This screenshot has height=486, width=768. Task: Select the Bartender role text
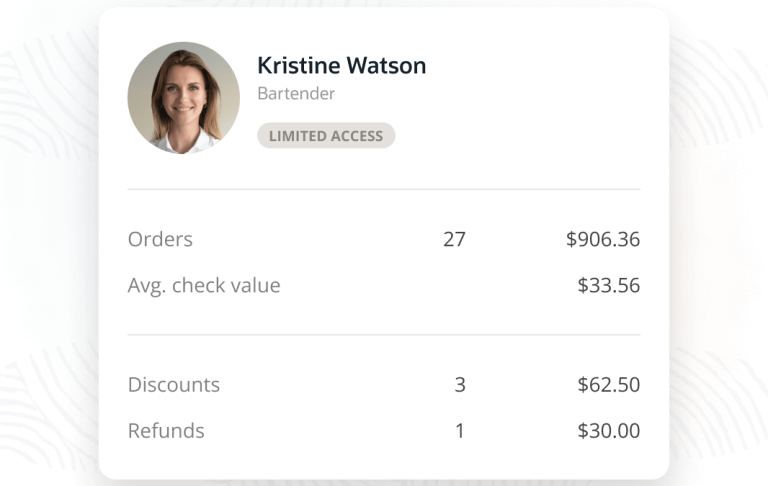click(x=295, y=94)
